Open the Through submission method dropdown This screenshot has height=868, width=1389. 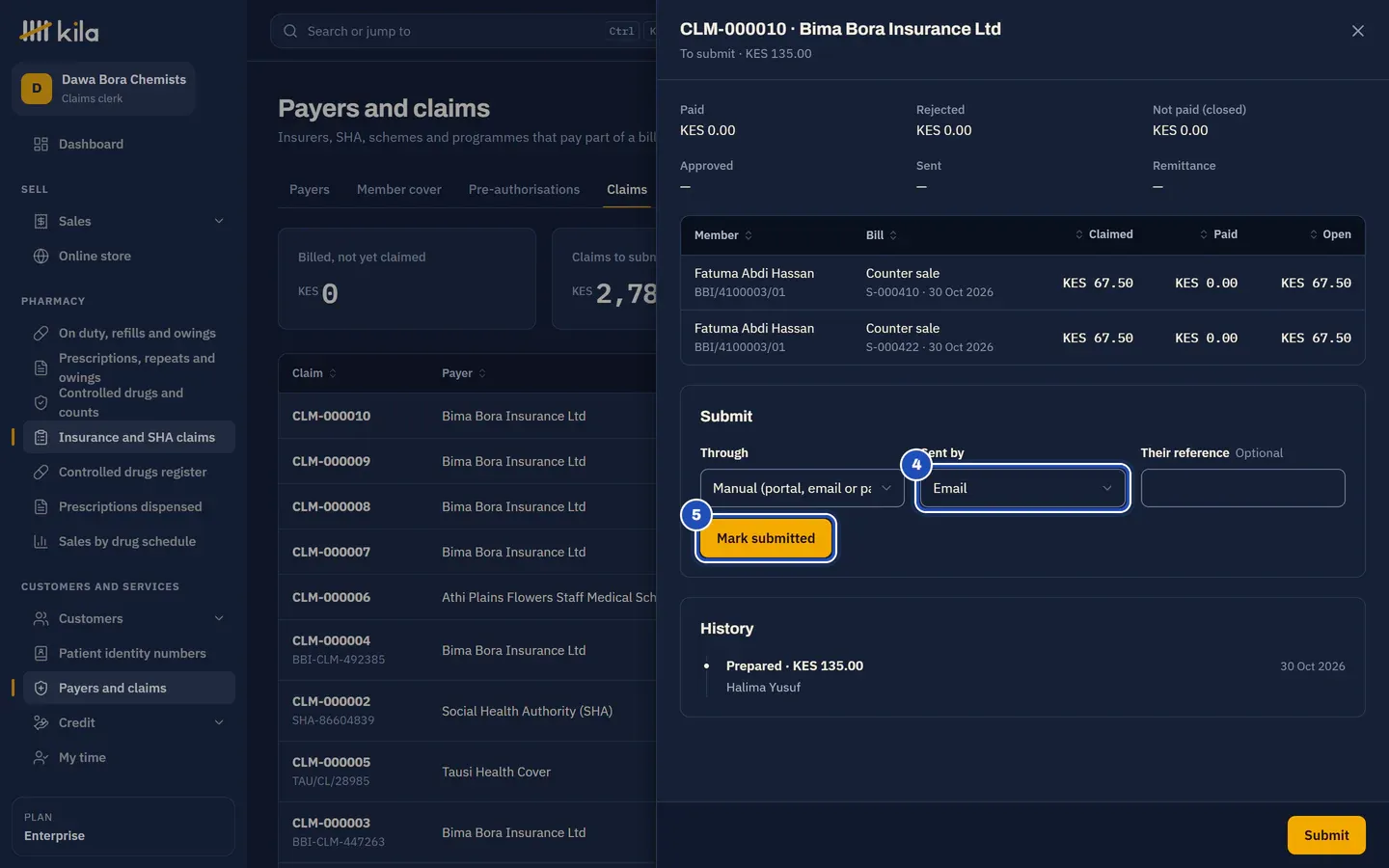pos(803,488)
